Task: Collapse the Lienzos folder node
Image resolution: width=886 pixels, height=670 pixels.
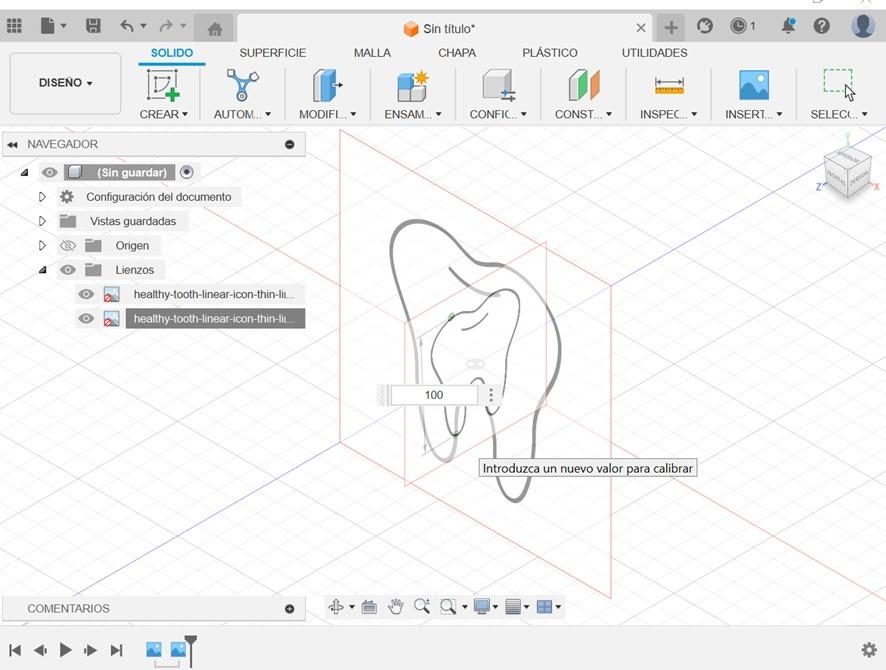Action: pos(42,270)
